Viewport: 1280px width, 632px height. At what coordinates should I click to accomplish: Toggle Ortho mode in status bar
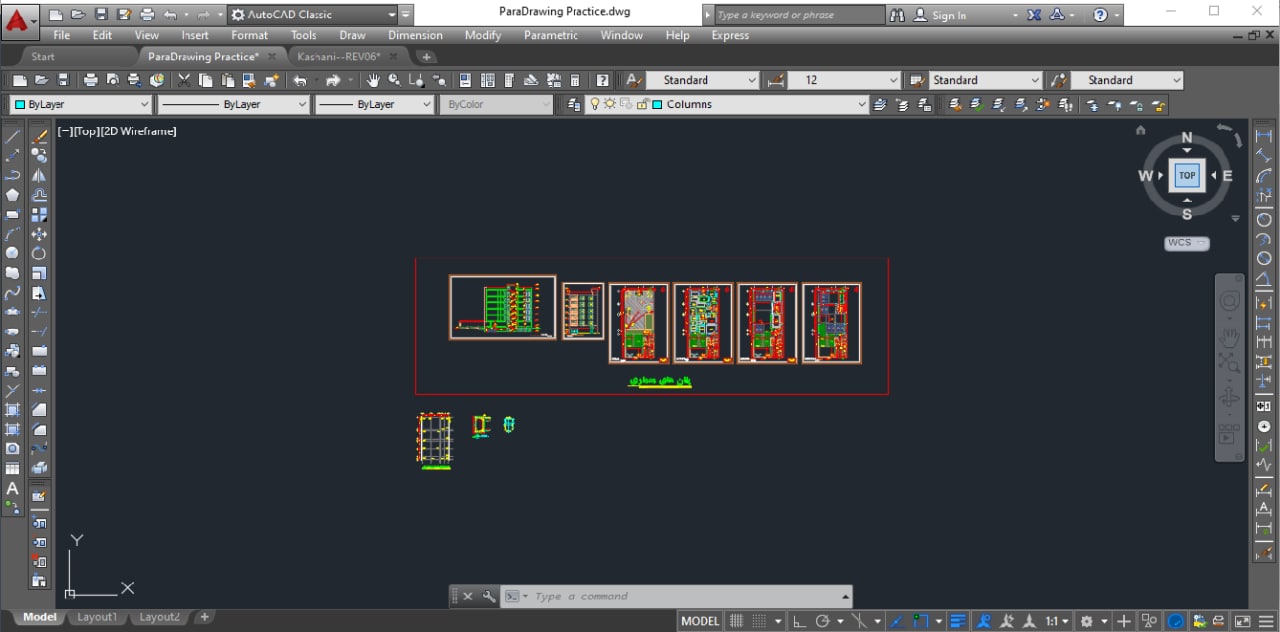coord(800,621)
